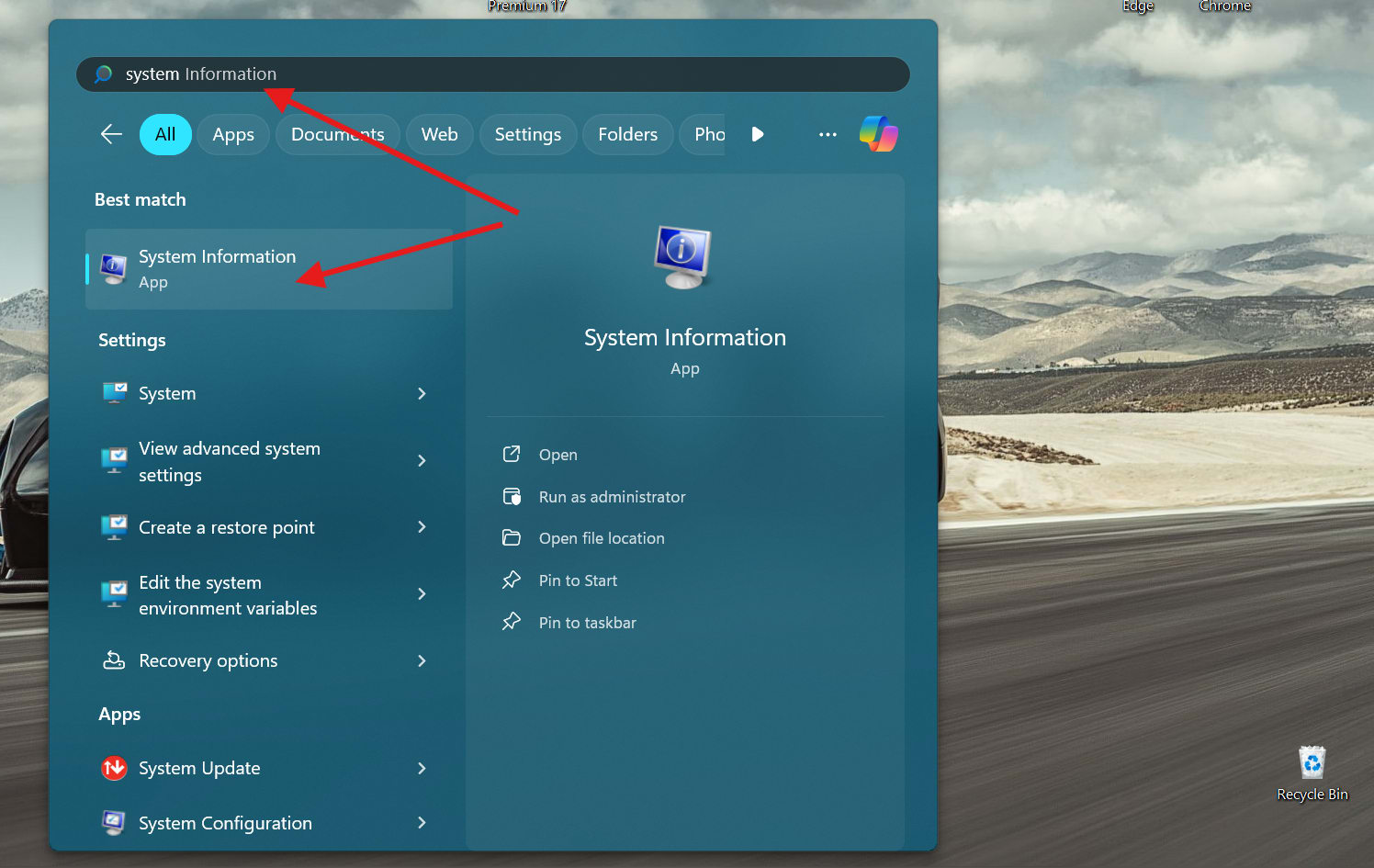
Task: Click the search input field with 'system Information'
Action: (x=492, y=74)
